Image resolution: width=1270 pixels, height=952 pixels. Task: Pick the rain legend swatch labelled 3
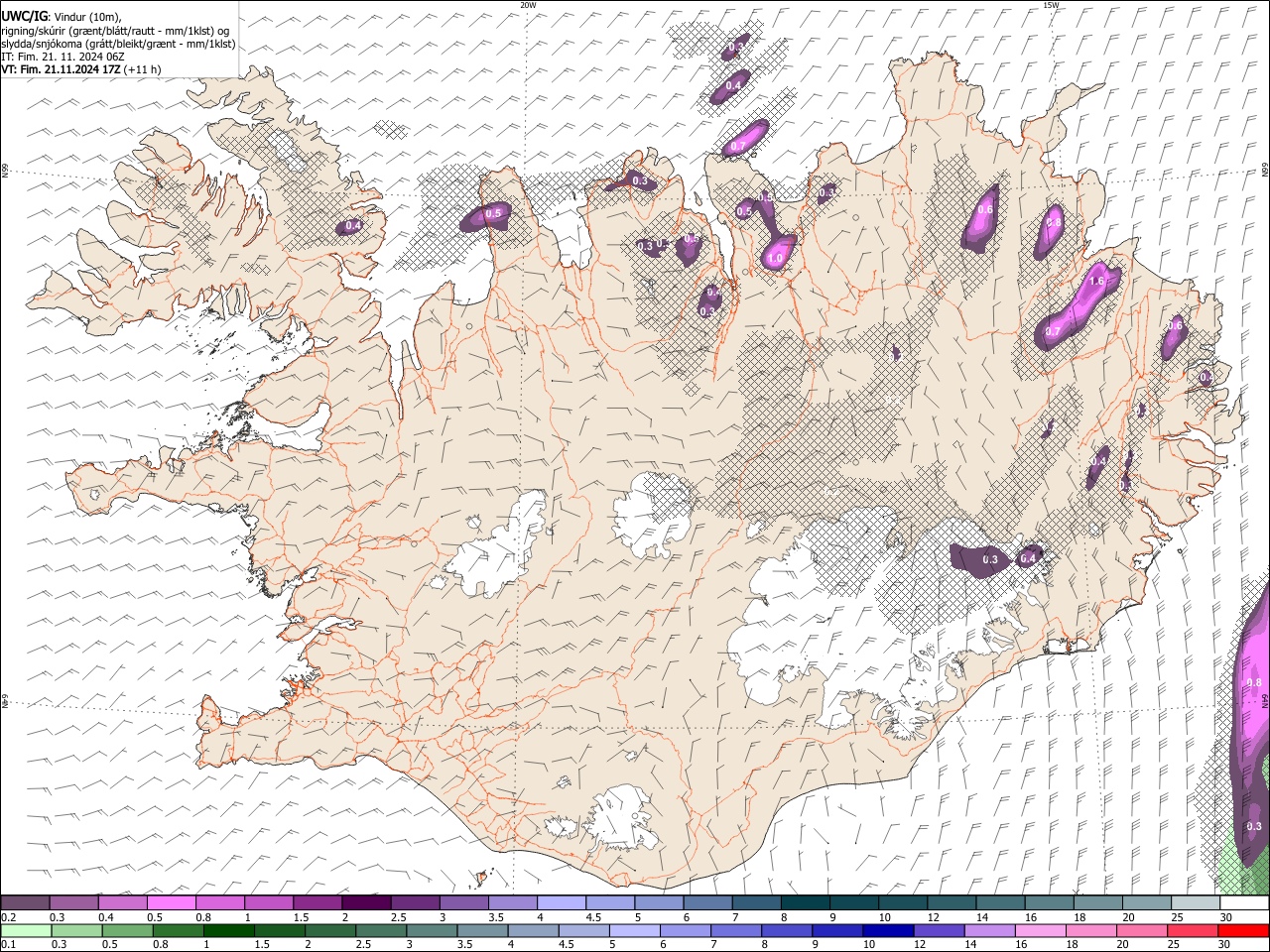tap(431, 930)
